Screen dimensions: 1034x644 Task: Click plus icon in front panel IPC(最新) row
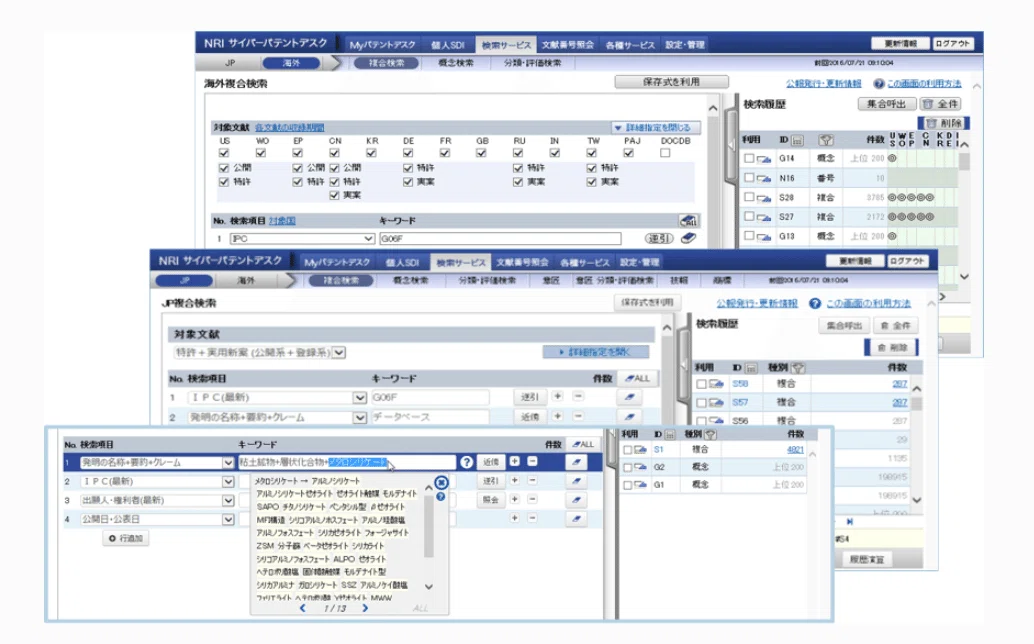[x=514, y=481]
